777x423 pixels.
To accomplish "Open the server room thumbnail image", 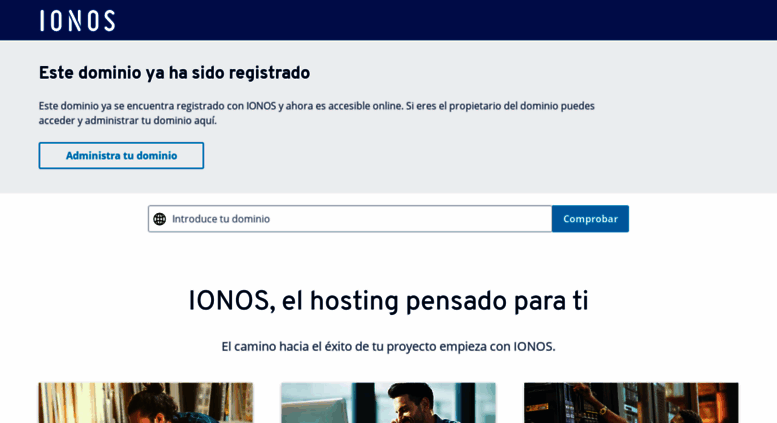I will click(x=631, y=403).
